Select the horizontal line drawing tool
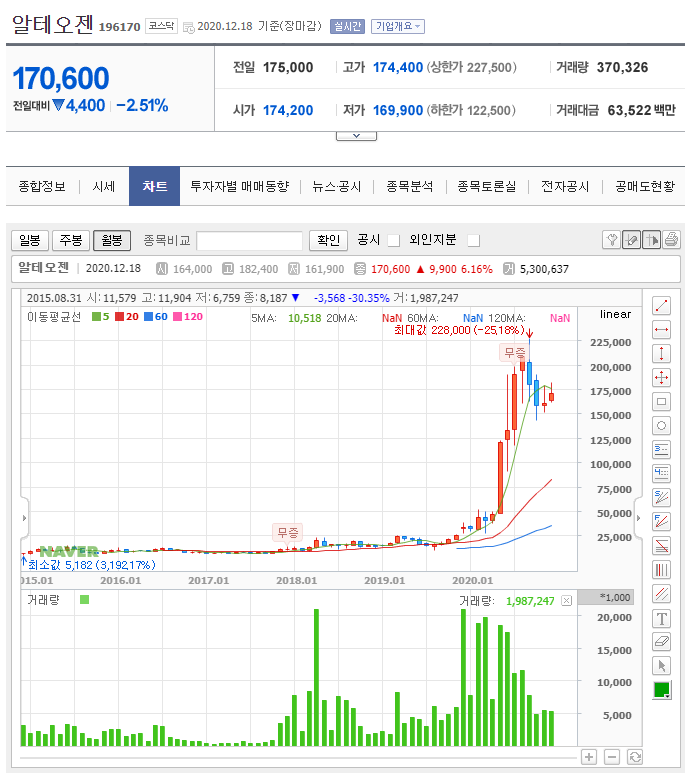685x773 pixels. (x=661, y=329)
